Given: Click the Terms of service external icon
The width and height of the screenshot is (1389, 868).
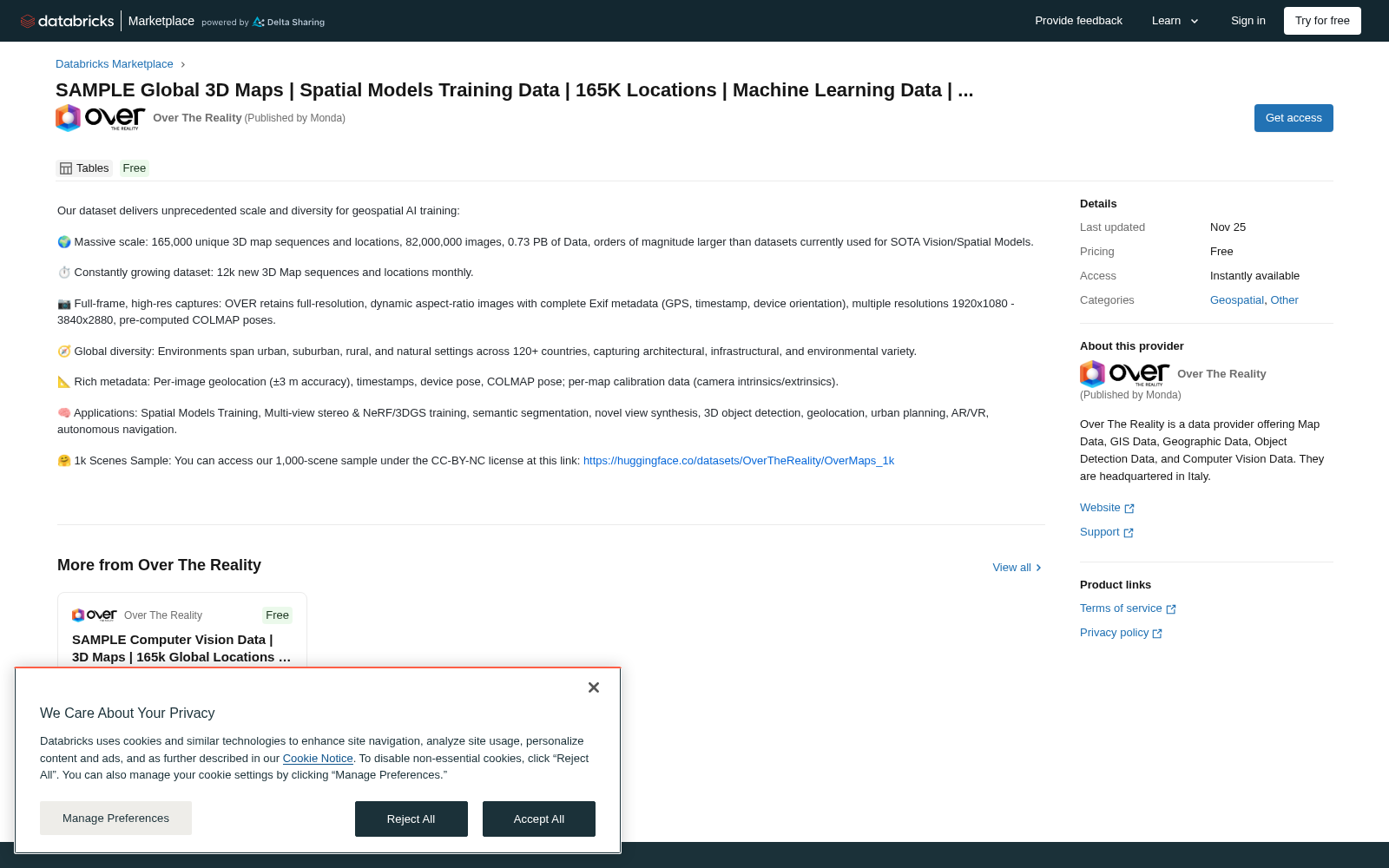Looking at the screenshot, I should [1171, 609].
